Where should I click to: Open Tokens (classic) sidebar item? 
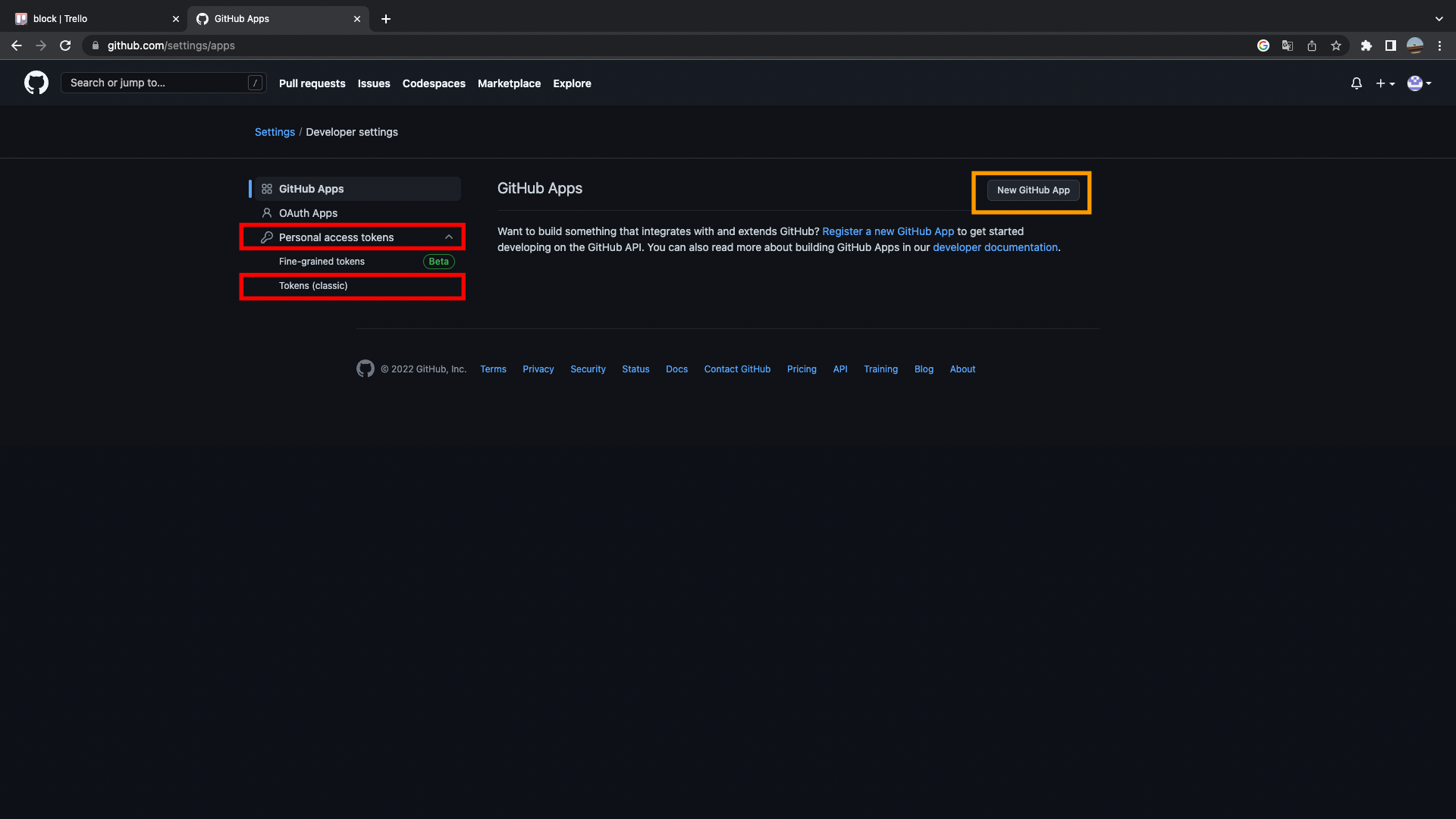pyautogui.click(x=313, y=286)
